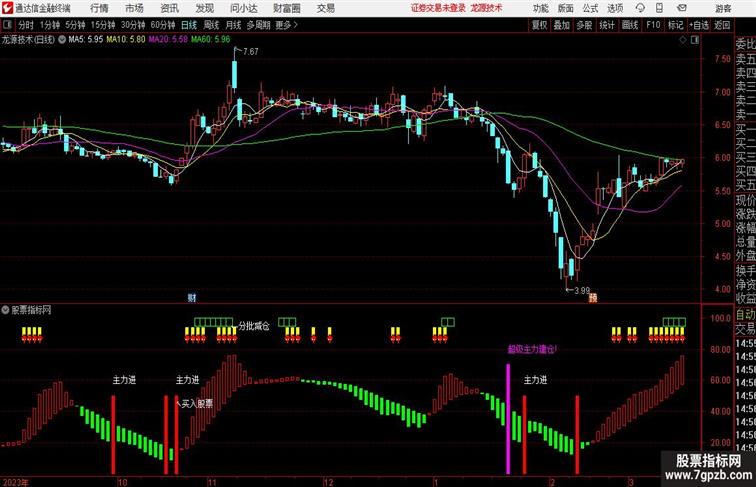756x487 pixels.
Task: Open the 行情 menu
Action: 99,8
